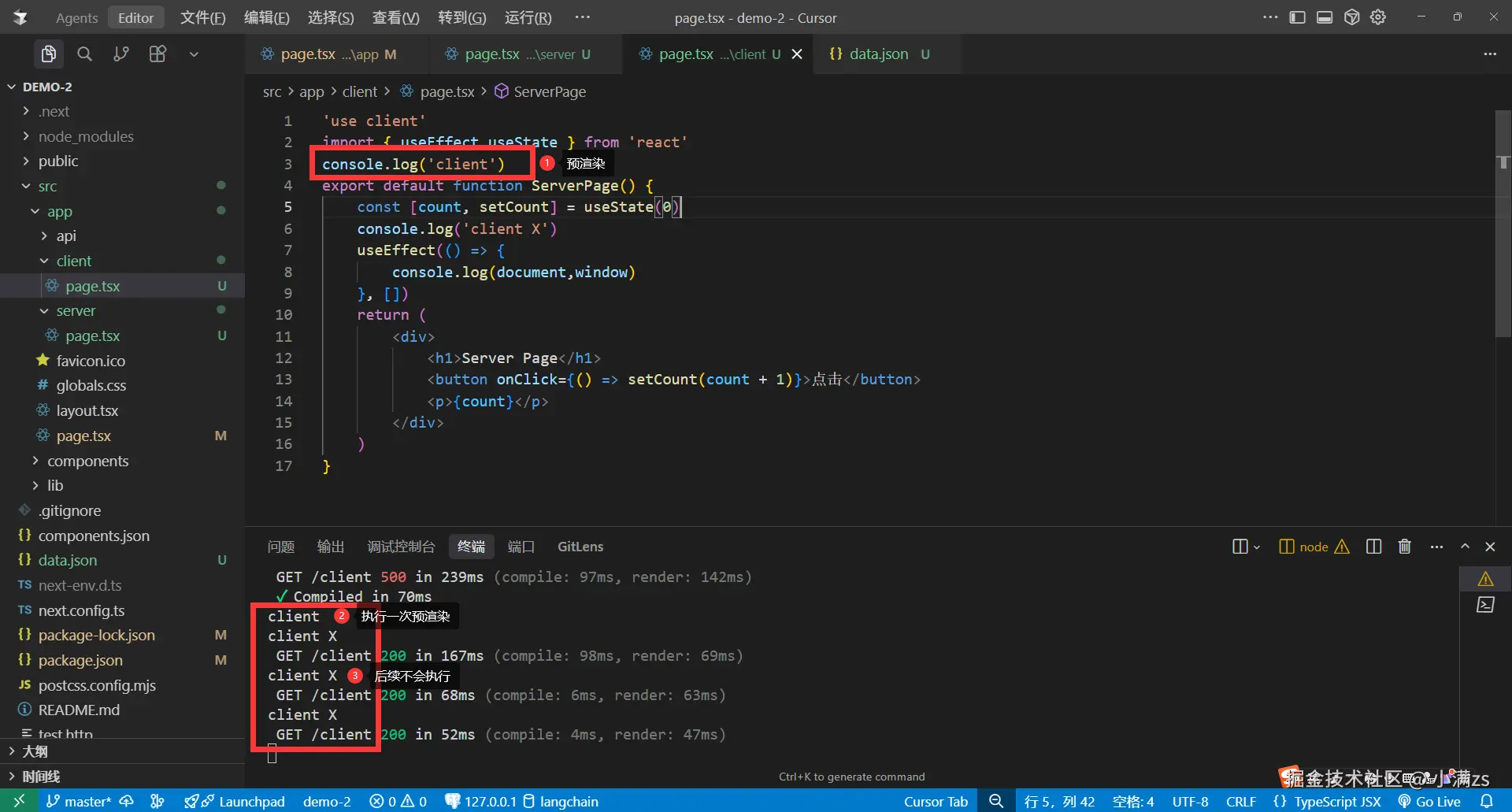Screen dimensions: 1512x812
Task: Open the Search view icon in sidebar
Action: pyautogui.click(x=84, y=54)
